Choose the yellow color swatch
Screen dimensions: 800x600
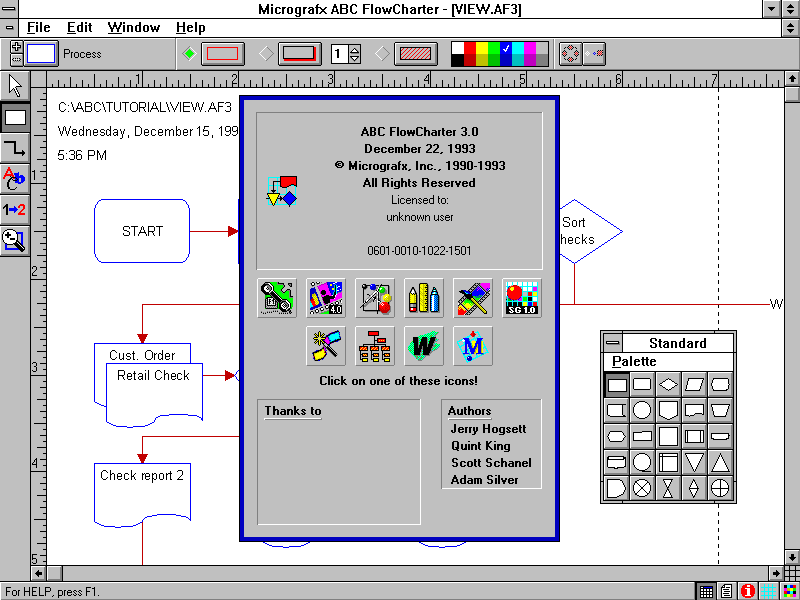coord(482,48)
